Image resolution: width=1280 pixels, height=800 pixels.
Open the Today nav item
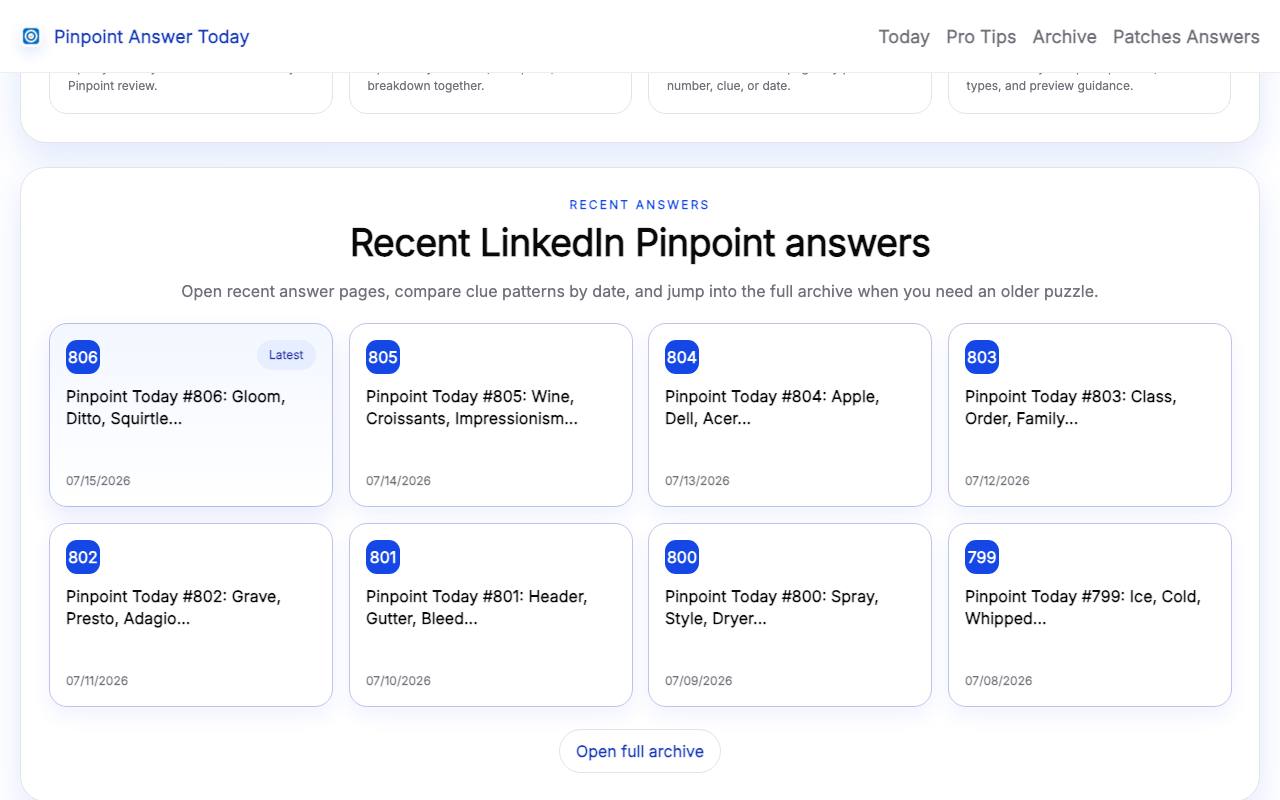click(x=904, y=36)
